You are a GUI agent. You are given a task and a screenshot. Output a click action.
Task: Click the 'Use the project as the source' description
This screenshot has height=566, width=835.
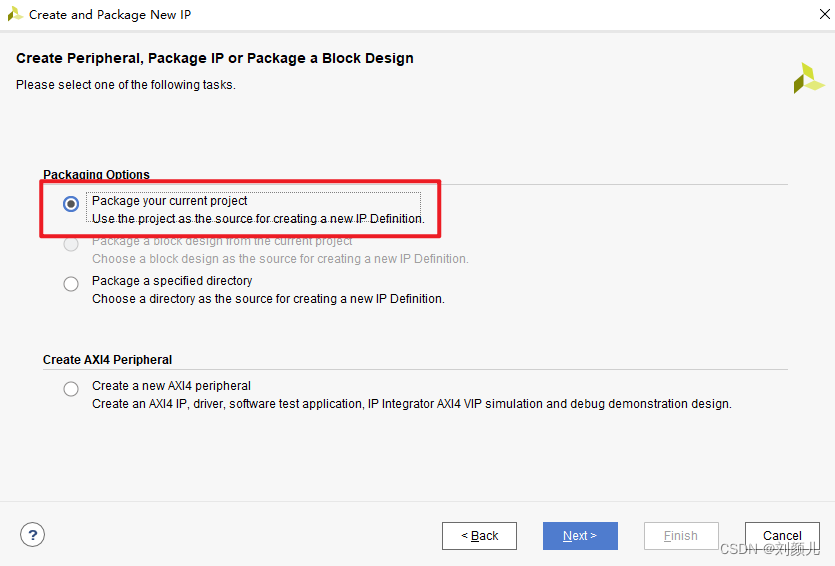258,219
